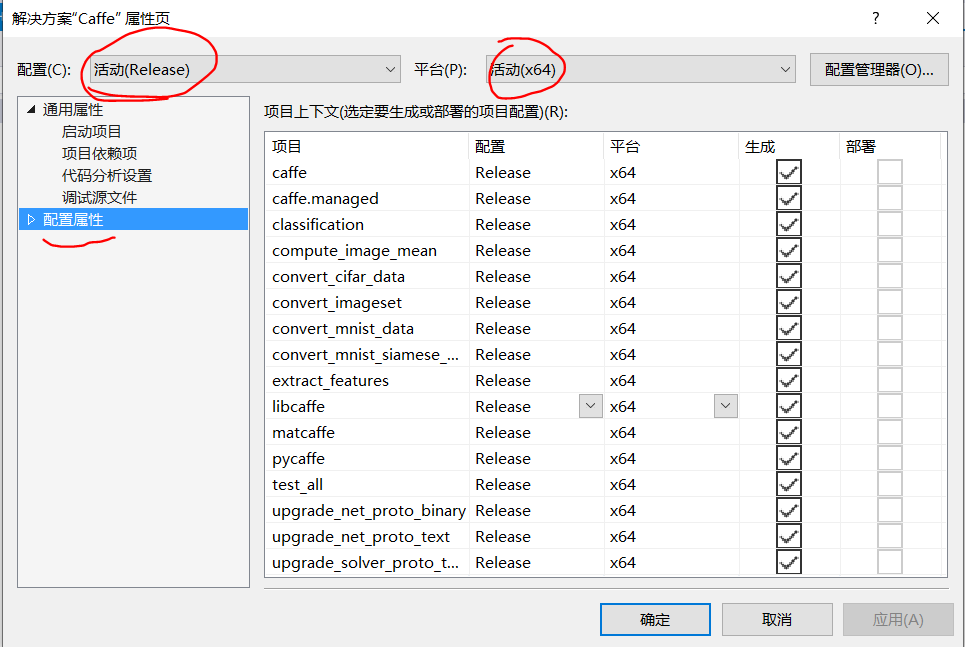Image resolution: width=965 pixels, height=647 pixels.
Task: Click the 确定 button
Action: [x=655, y=619]
